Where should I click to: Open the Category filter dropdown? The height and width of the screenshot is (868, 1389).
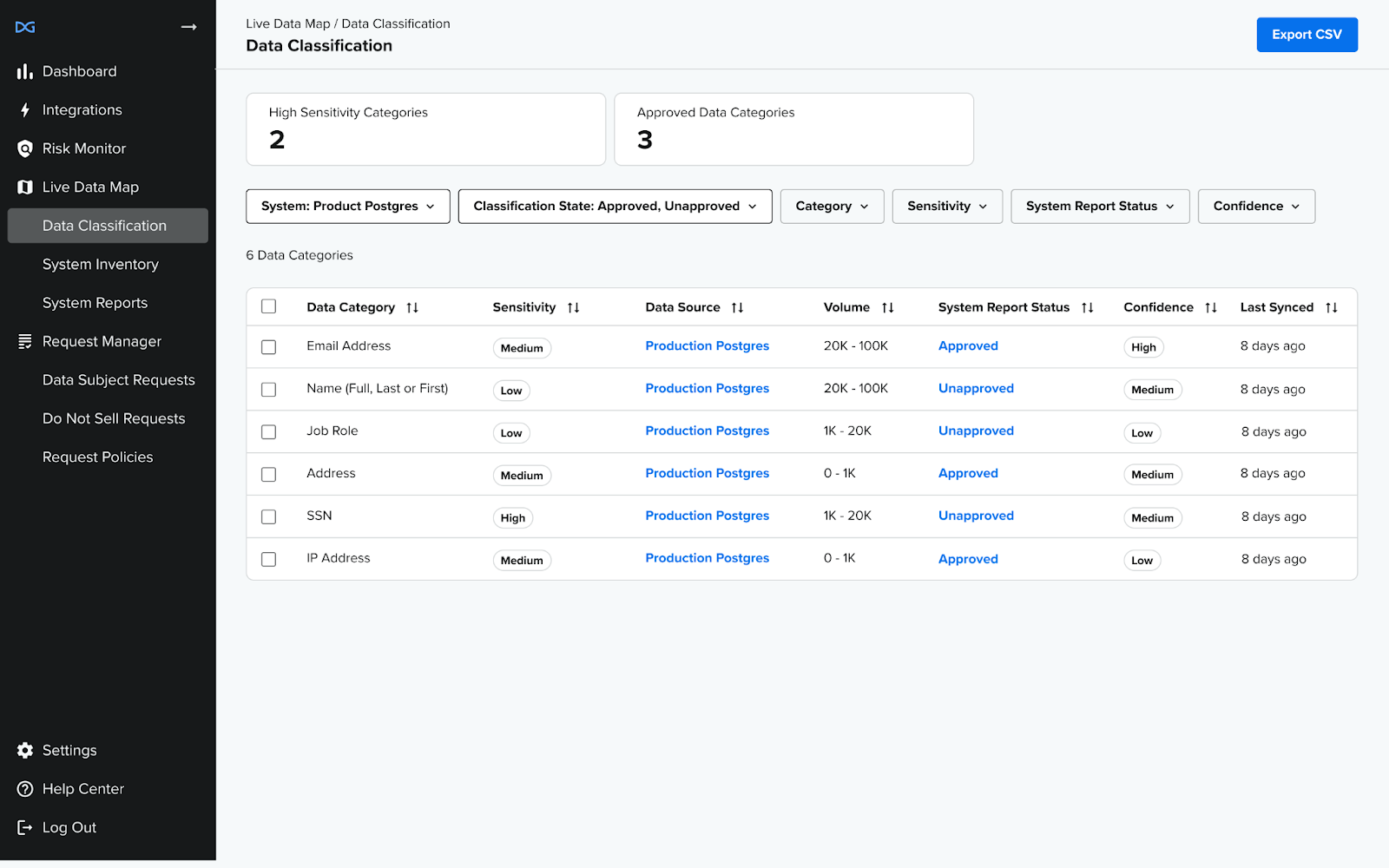pos(831,206)
